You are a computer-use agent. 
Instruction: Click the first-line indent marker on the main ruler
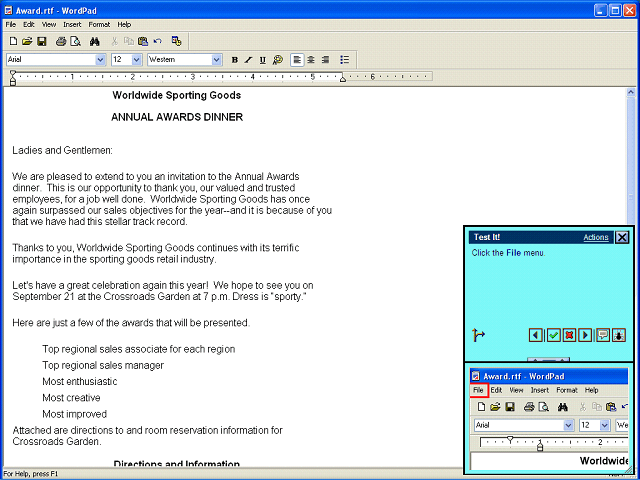13,73
